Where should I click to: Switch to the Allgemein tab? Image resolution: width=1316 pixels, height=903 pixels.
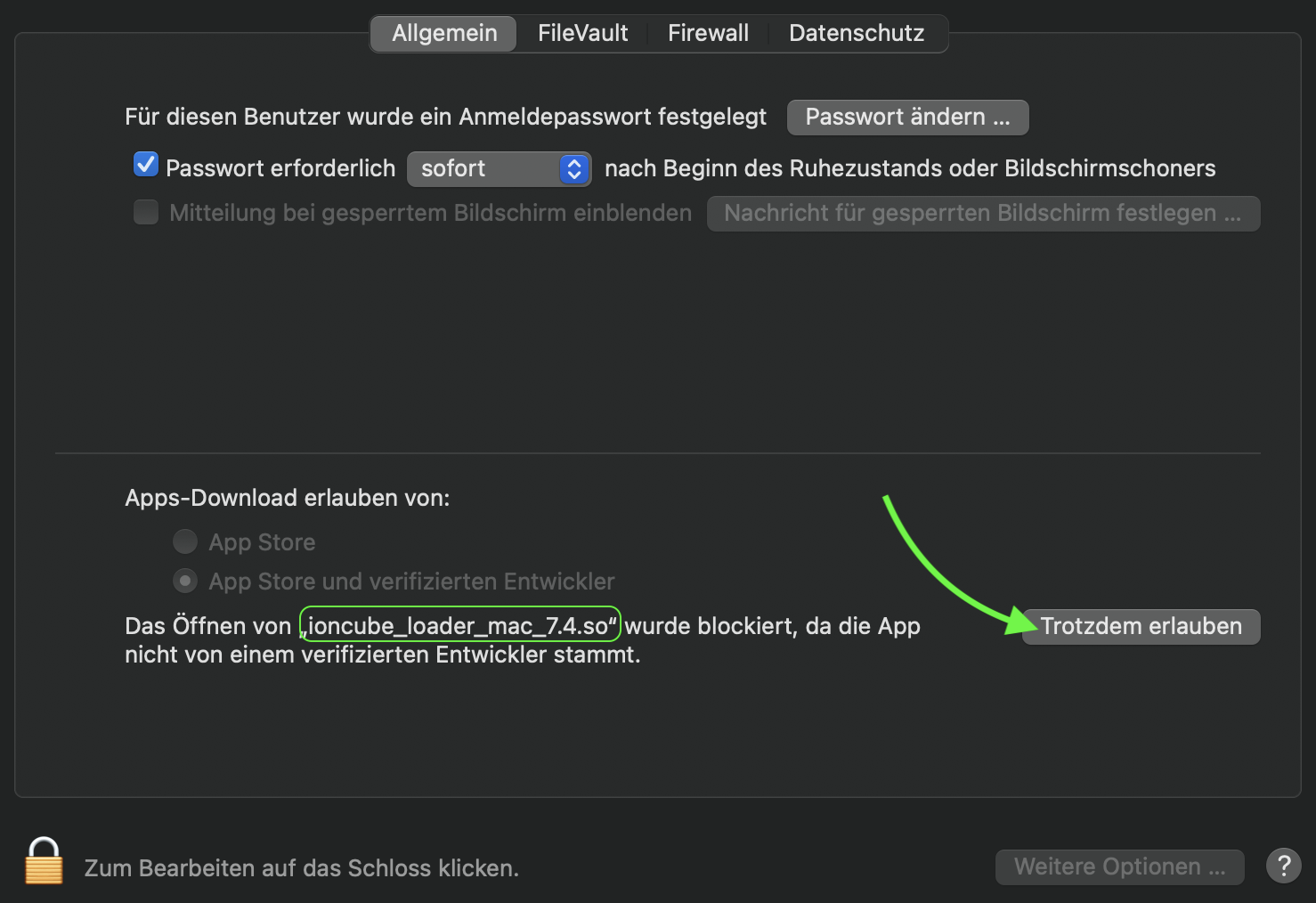444,34
